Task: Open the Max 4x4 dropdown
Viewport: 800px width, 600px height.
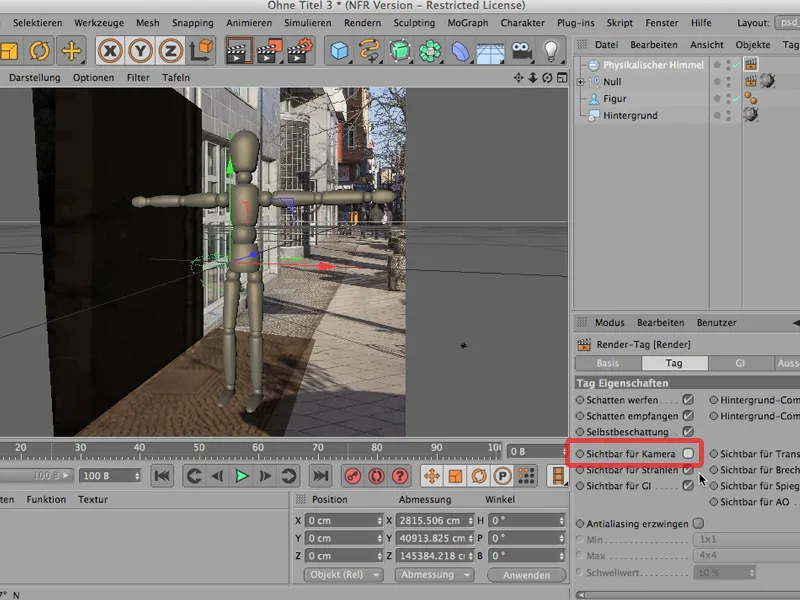Action: 746,555
